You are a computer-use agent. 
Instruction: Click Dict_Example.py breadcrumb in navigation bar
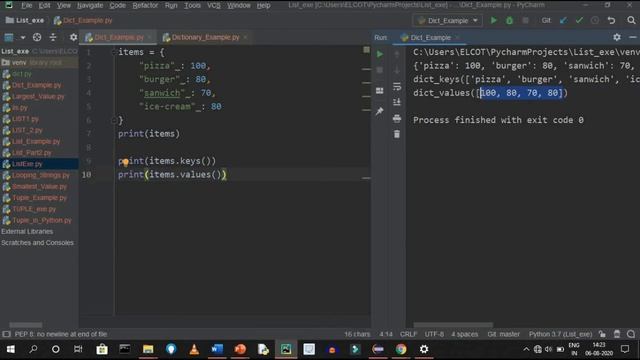pos(83,20)
